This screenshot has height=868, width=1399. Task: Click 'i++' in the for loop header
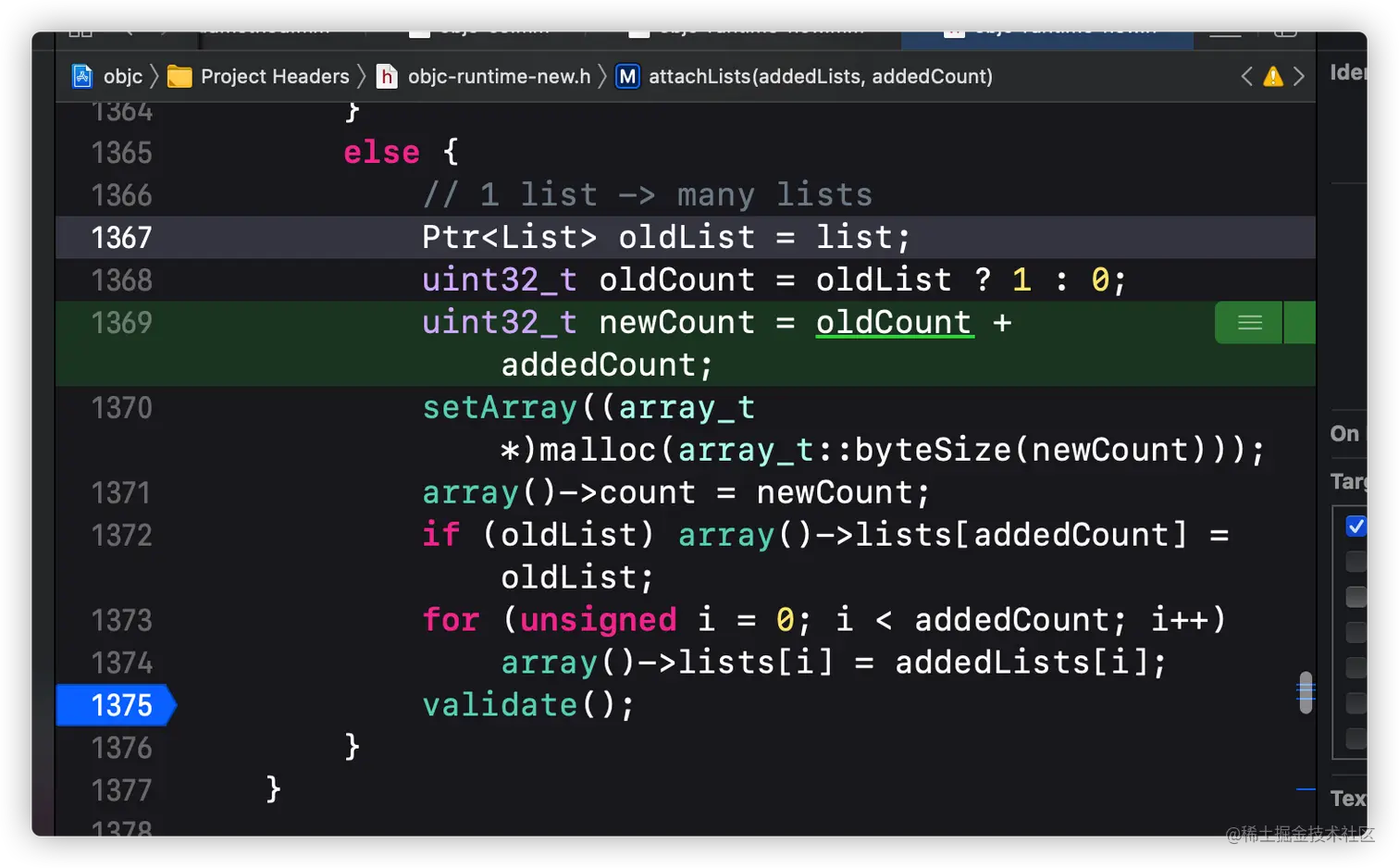(1179, 621)
